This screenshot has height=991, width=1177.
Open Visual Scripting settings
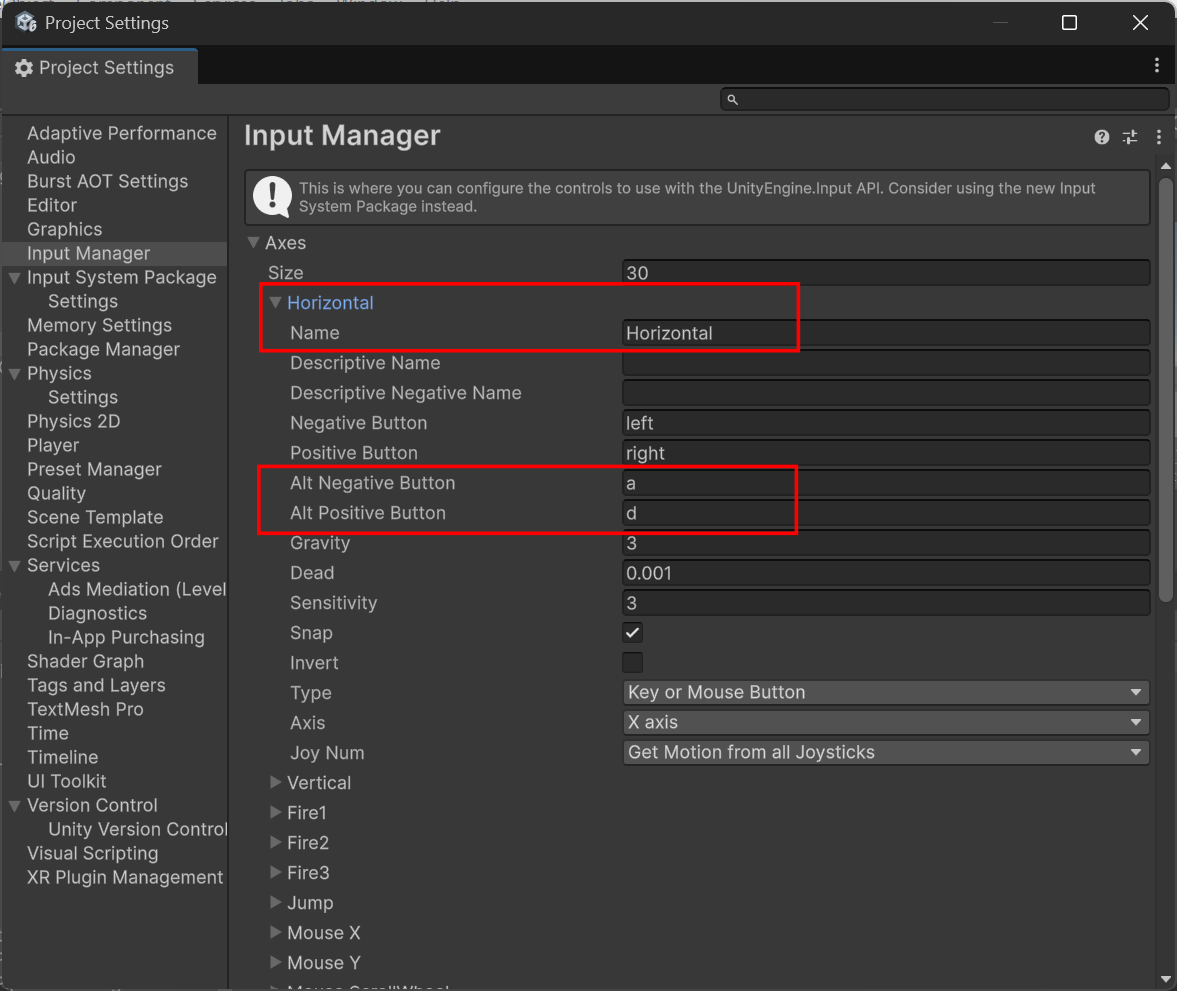[92, 854]
